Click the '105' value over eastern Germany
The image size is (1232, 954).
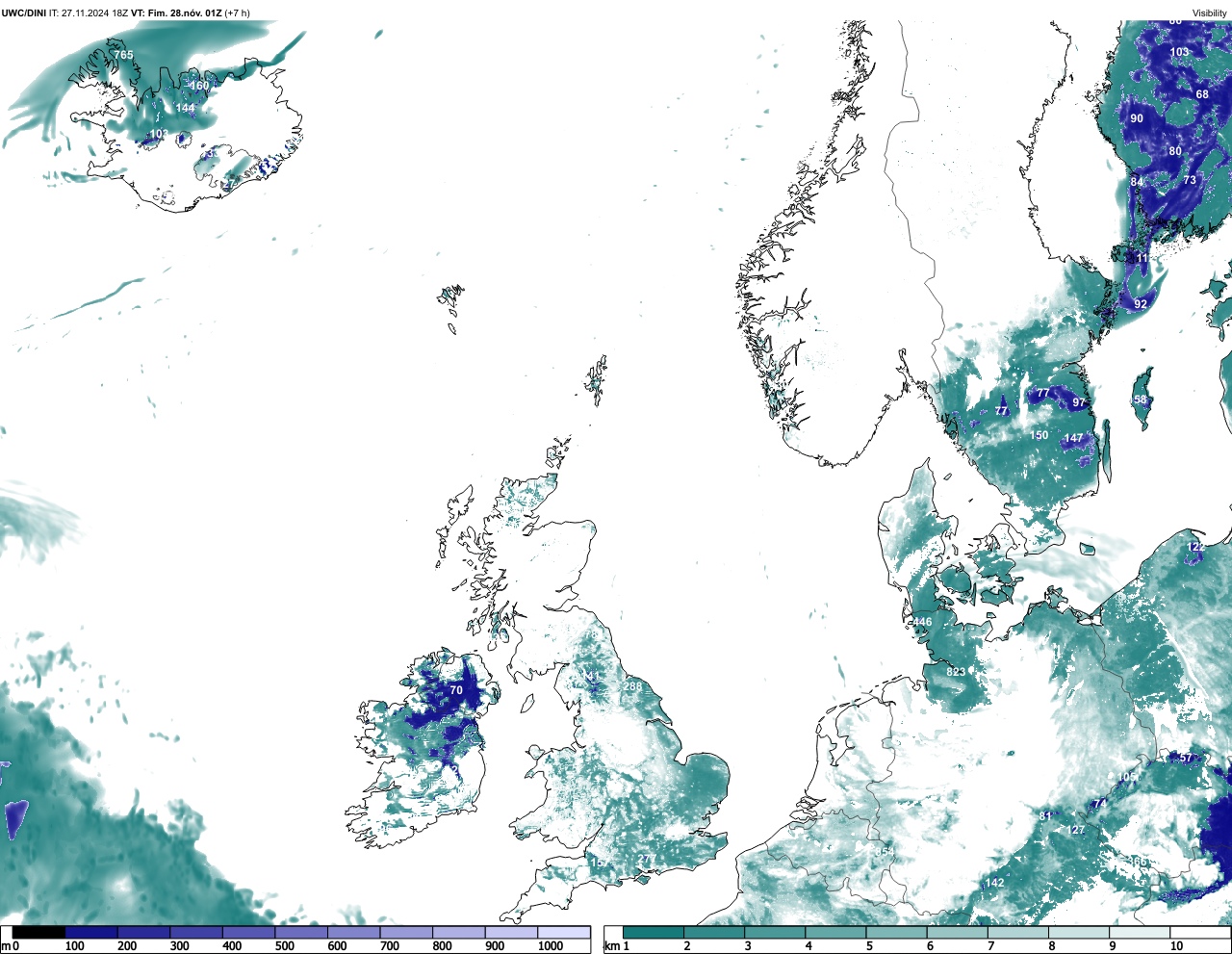pos(1127,777)
